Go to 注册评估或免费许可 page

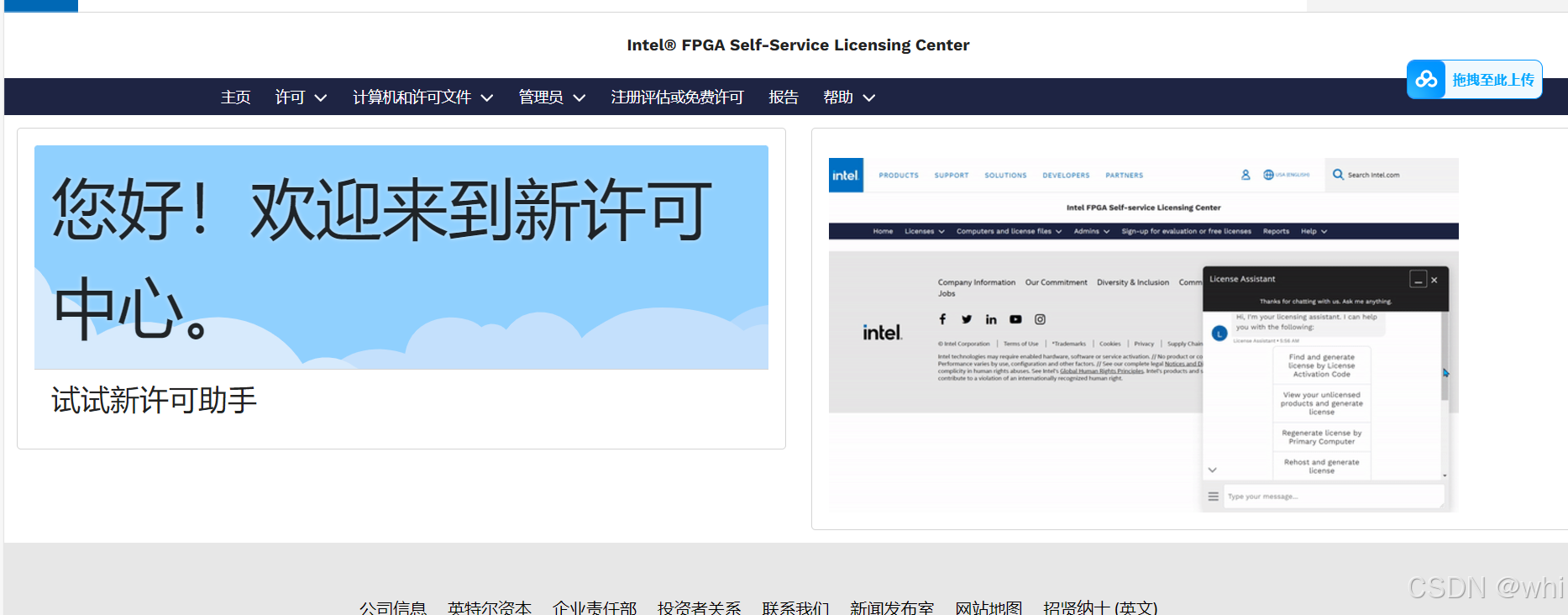point(677,97)
